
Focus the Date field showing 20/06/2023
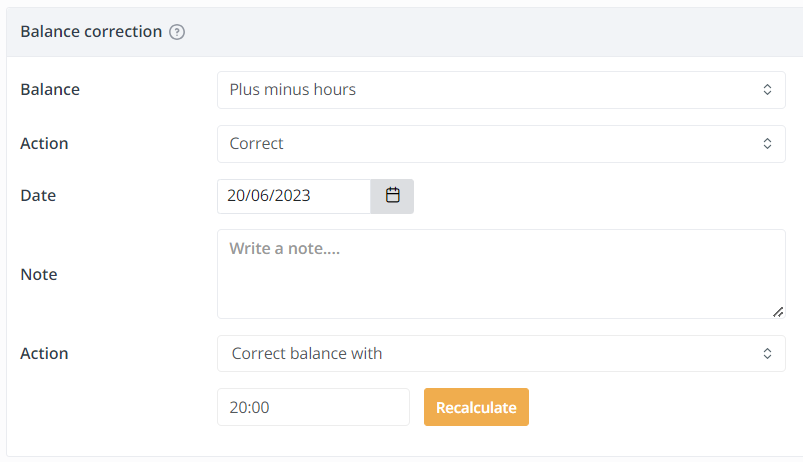pos(293,196)
